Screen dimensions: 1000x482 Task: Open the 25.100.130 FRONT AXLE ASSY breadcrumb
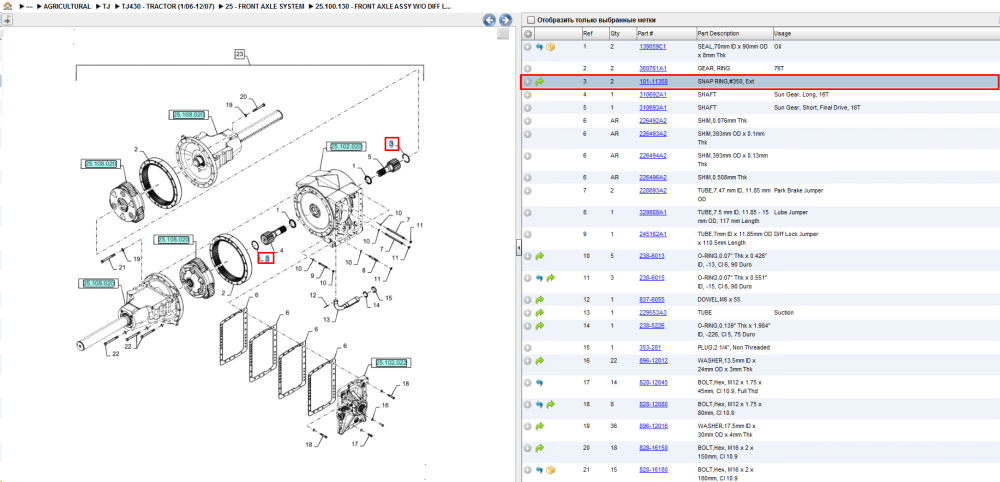point(383,6)
